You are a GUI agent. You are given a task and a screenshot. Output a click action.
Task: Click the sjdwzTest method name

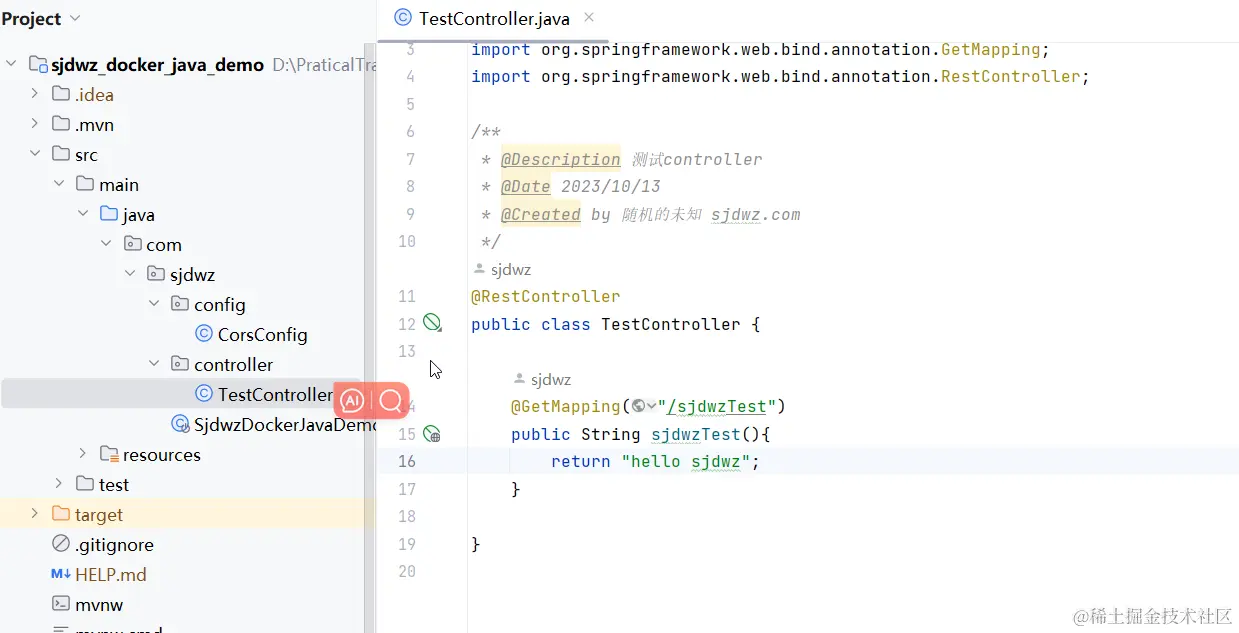click(696, 434)
